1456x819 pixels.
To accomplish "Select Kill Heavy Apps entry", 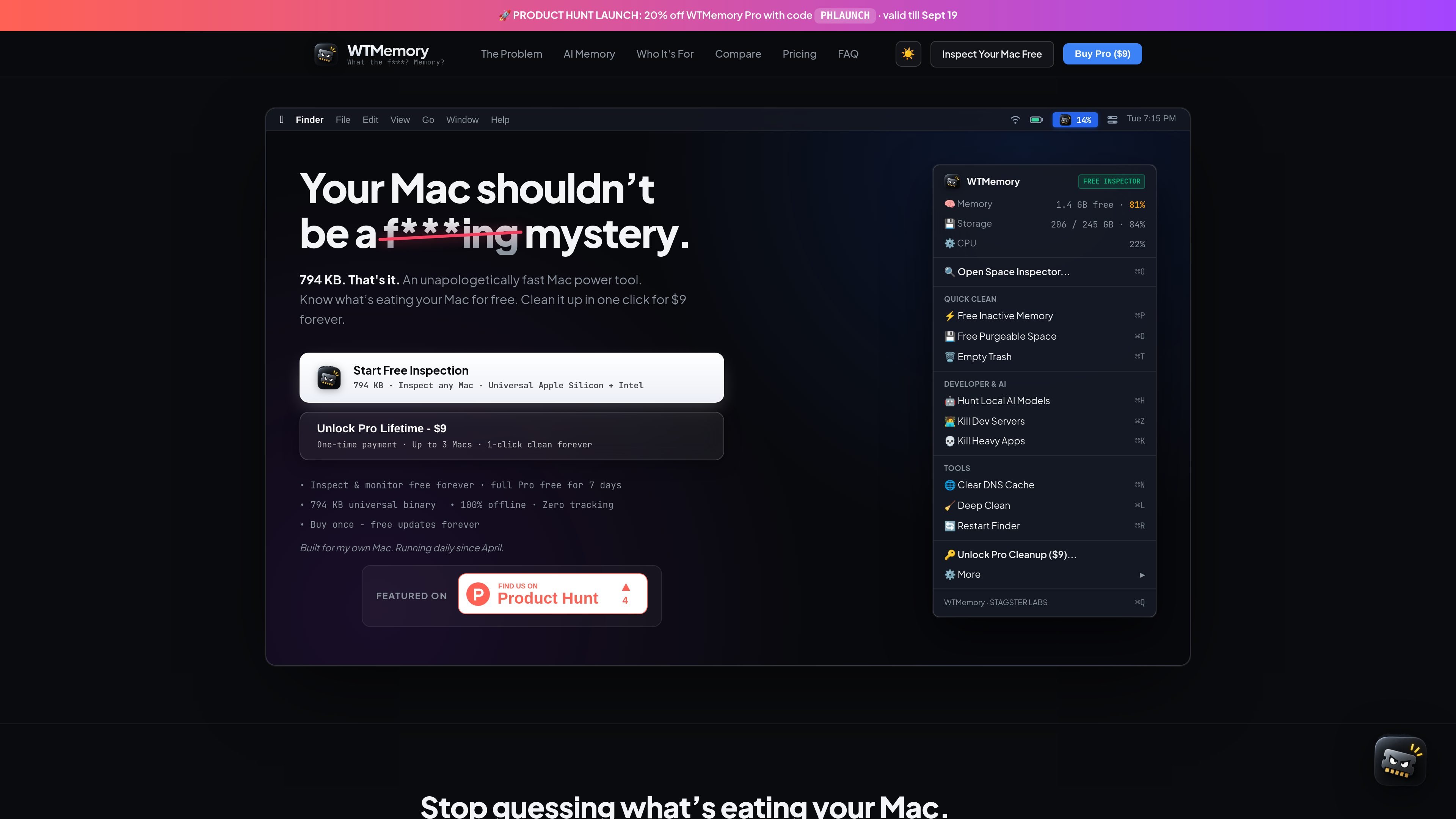I will point(1045,441).
